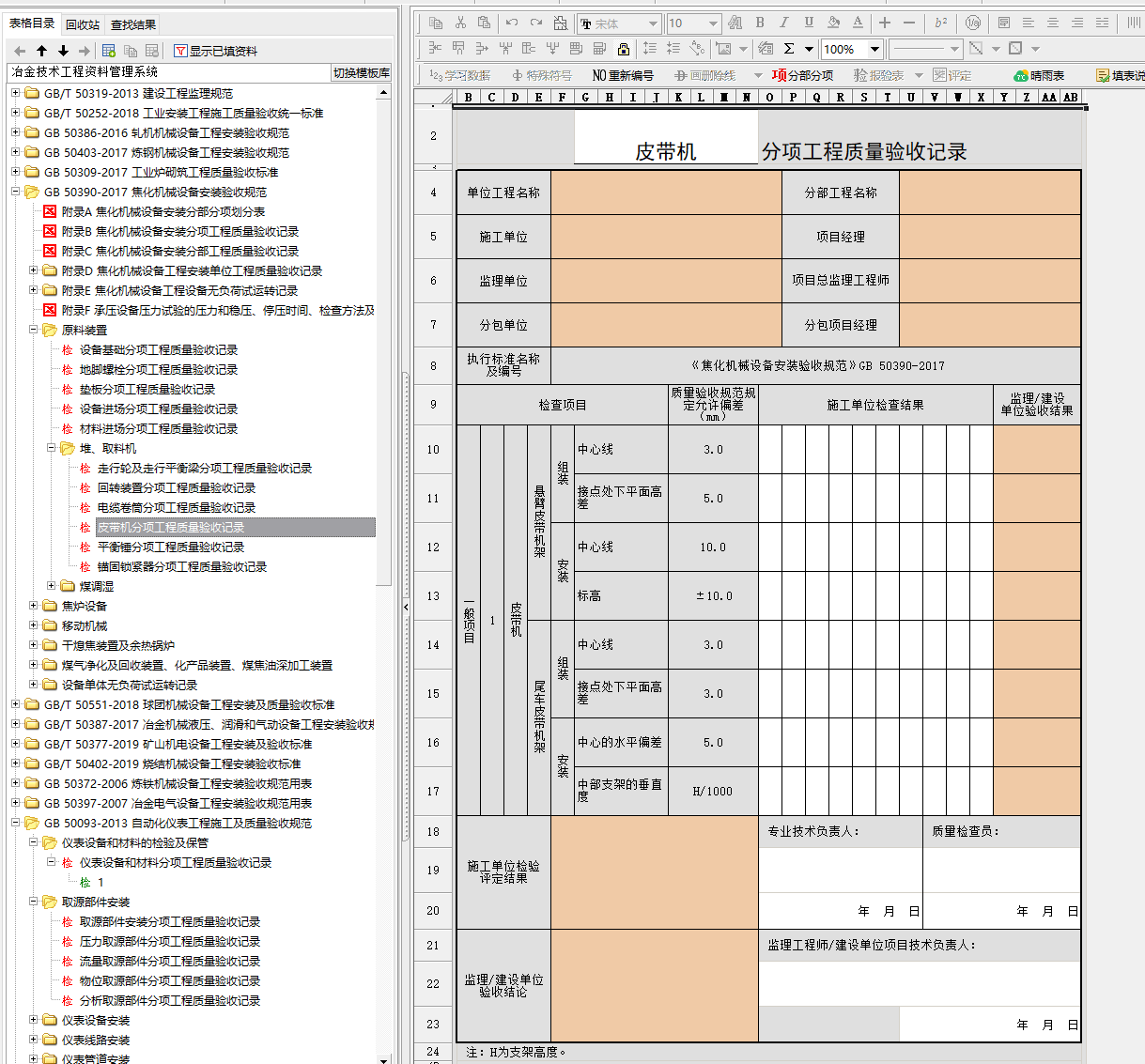
Task: Click the plus icon in the toolbar
Action: 885,23
